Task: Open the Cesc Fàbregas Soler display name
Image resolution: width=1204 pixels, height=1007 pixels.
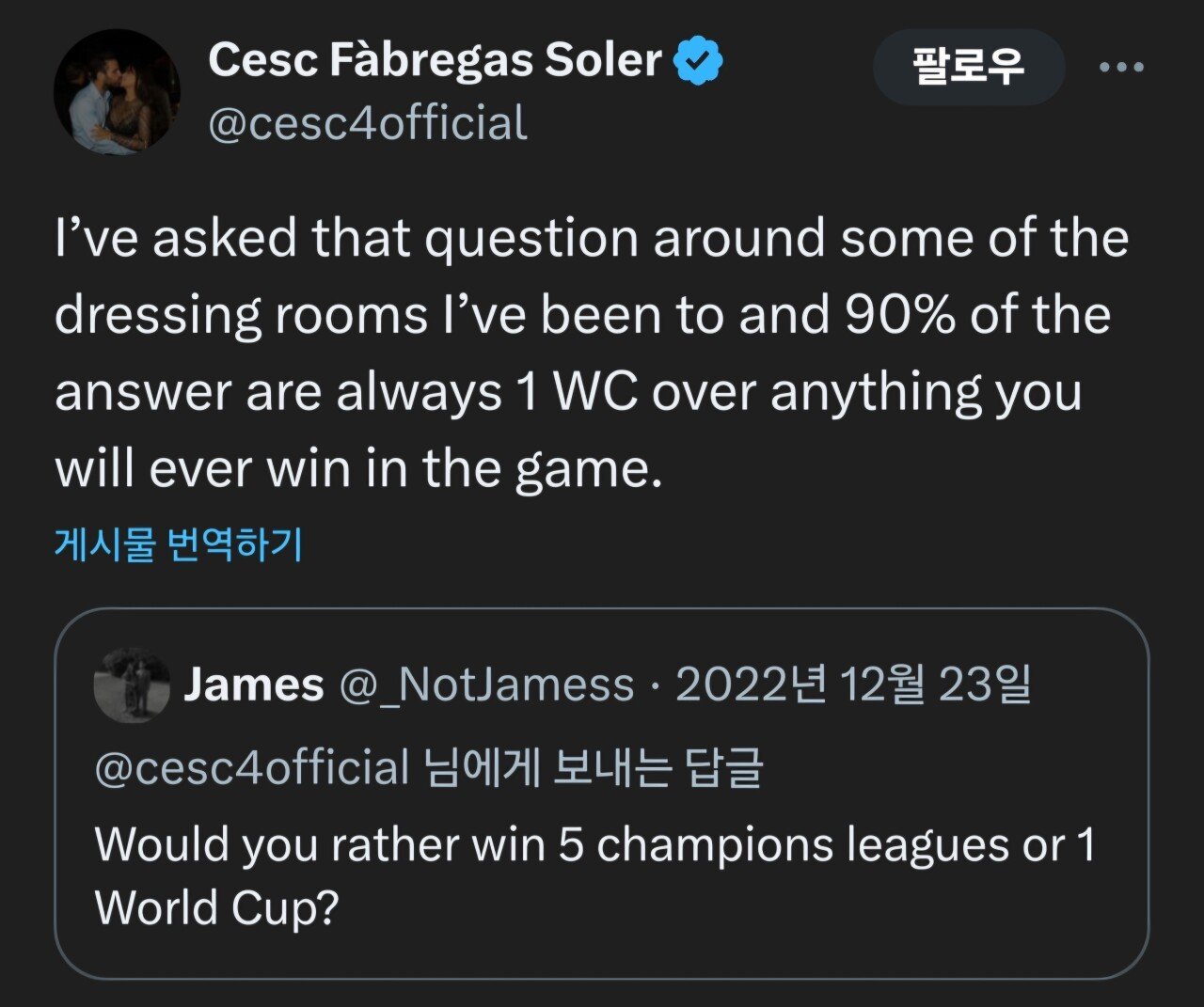Action: pyautogui.click(x=435, y=60)
